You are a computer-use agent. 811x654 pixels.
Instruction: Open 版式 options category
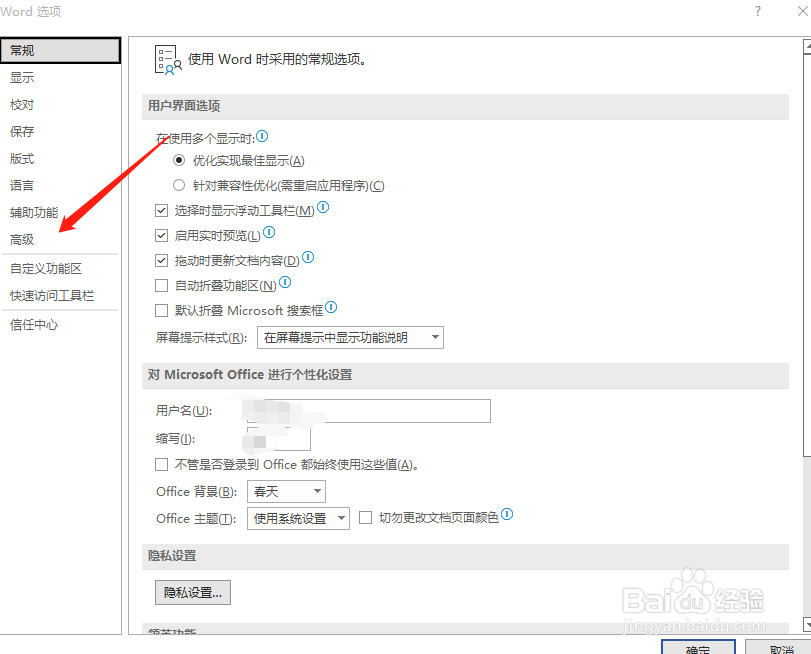point(61,158)
